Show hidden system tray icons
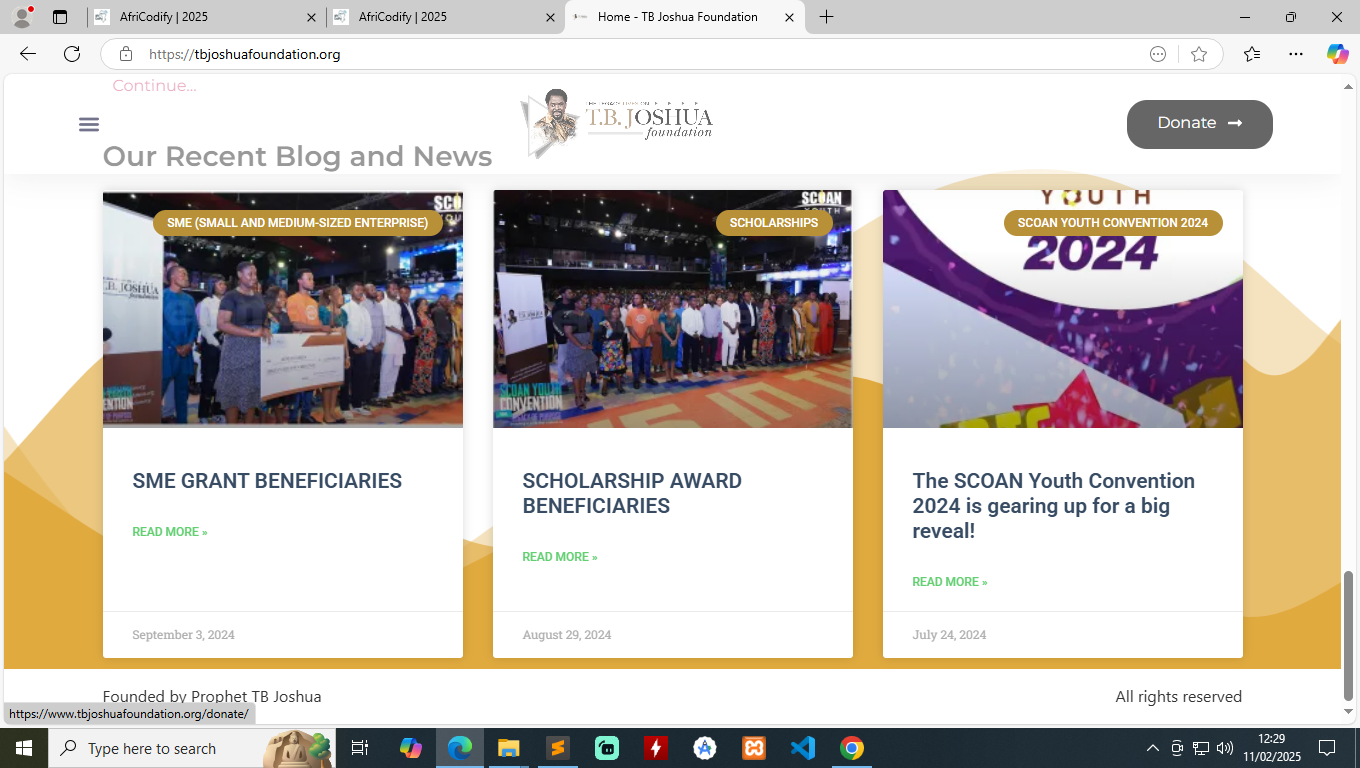Screen dimensions: 1360x768 coord(1152,748)
